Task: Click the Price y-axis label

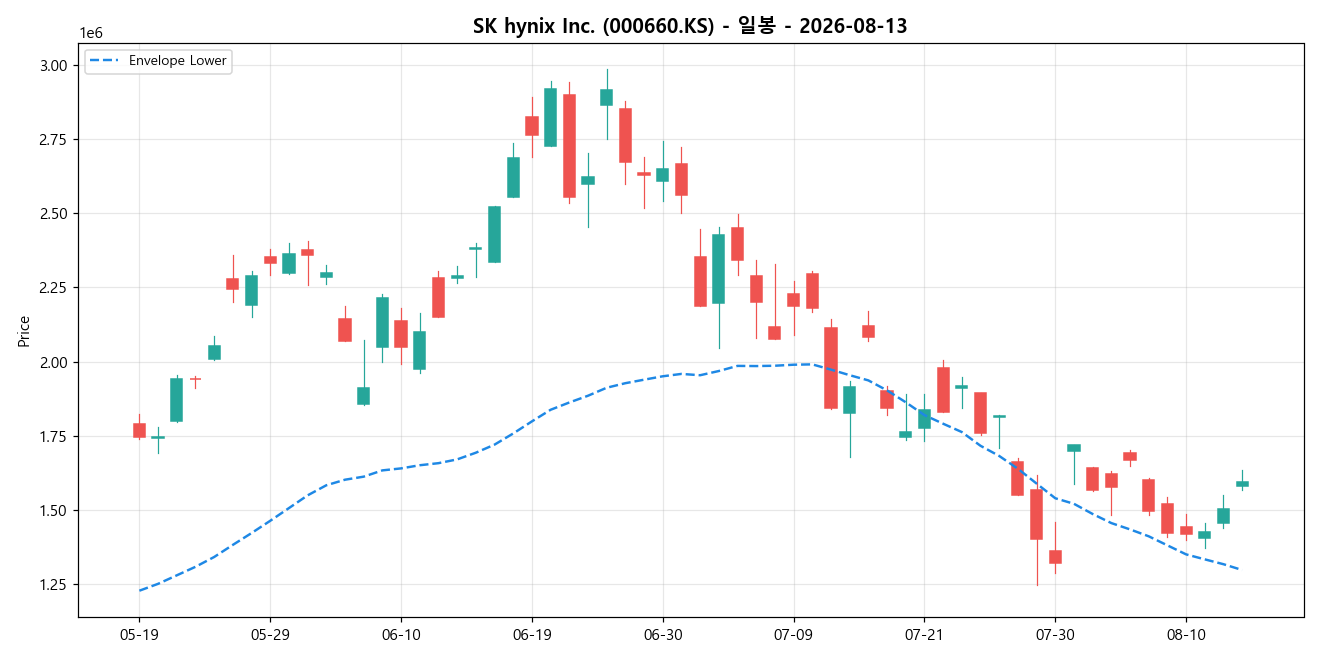Action: tap(24, 331)
